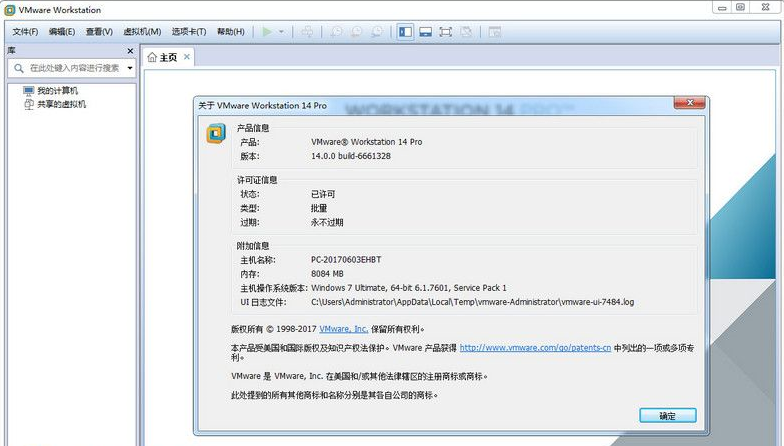Viewport: 784px width, 446px height.
Task: Open the 虚拟机(M) menu
Action: pos(142,32)
